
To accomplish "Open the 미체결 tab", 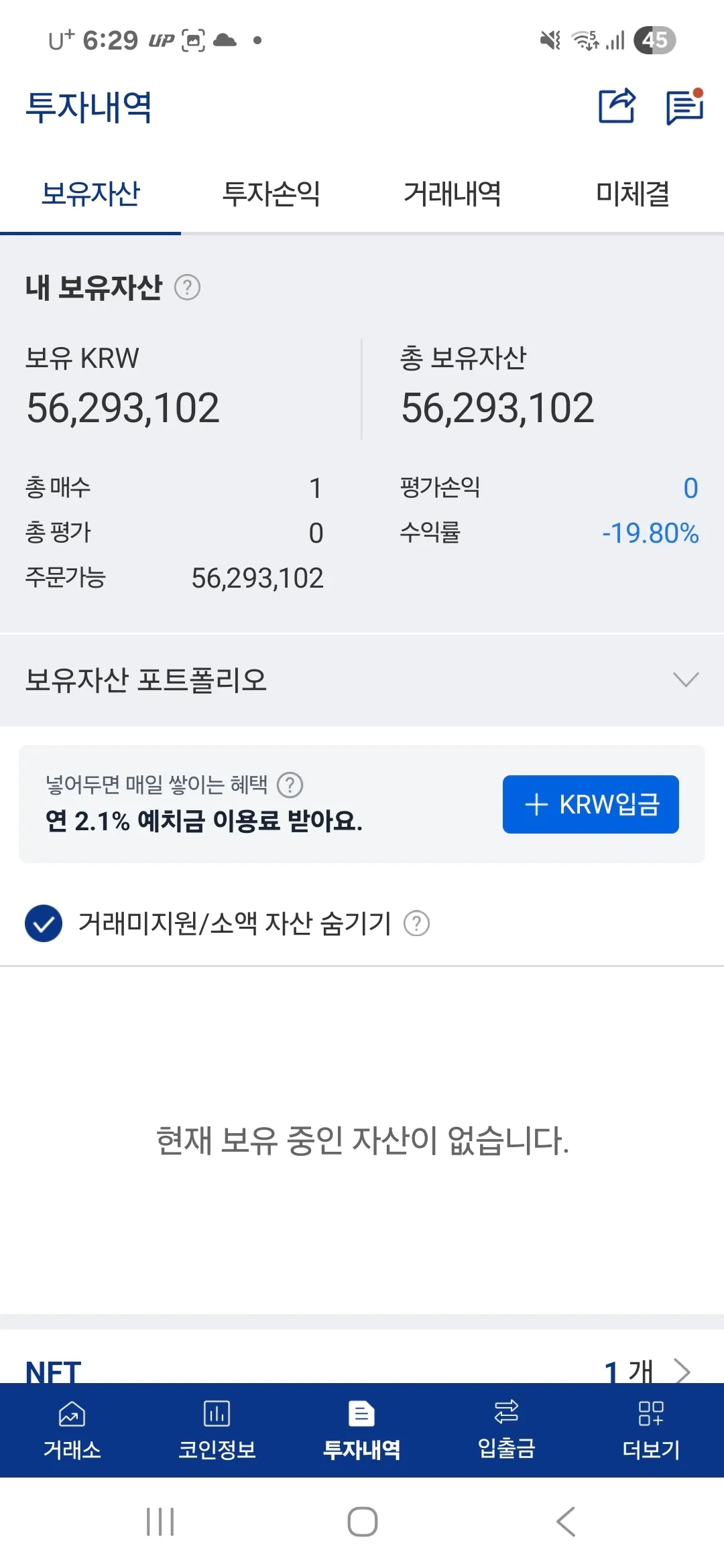I will click(x=633, y=194).
